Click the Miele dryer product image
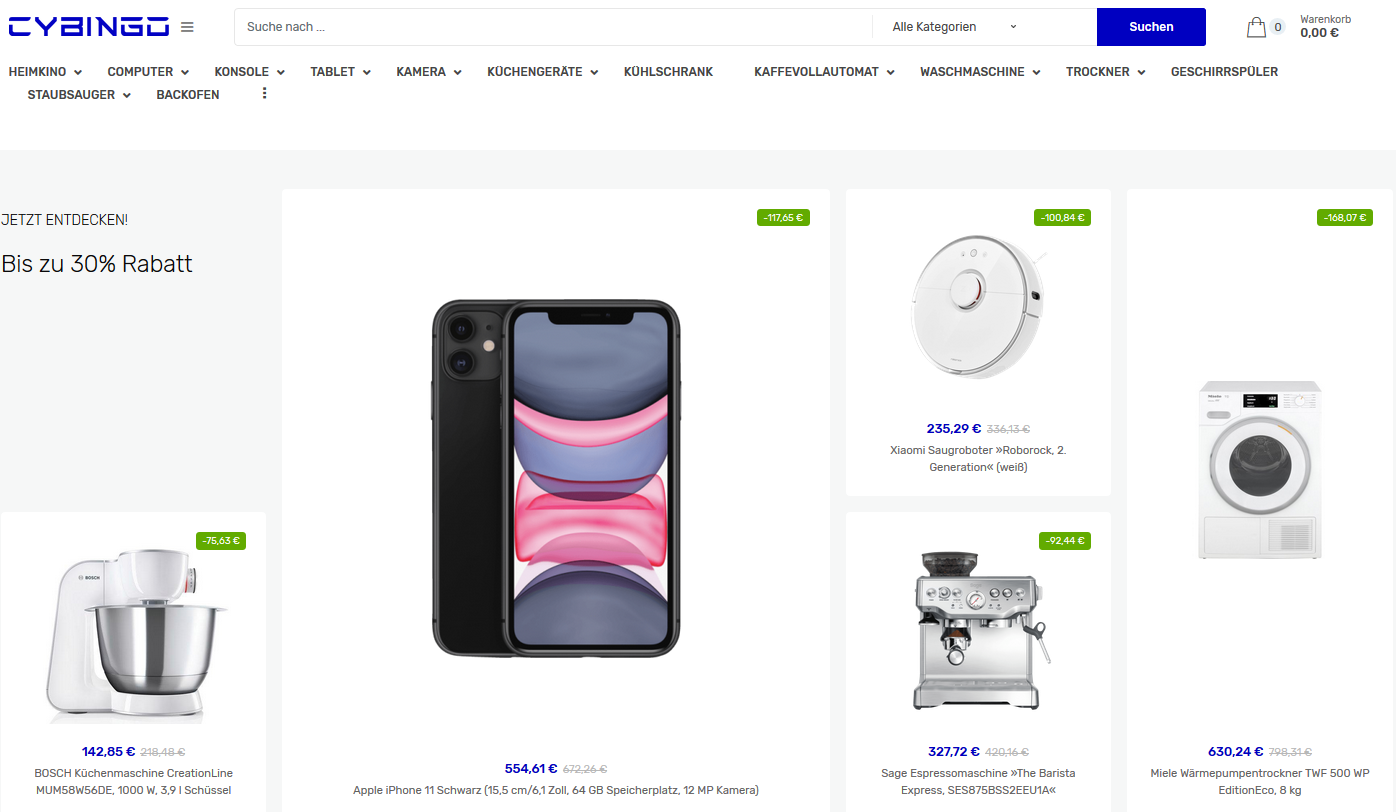 point(1260,470)
